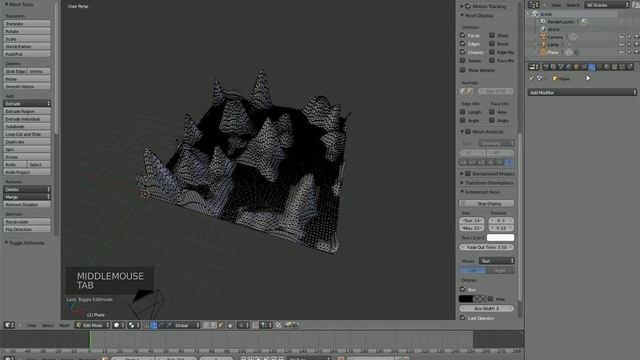Select the Plane object icon in outliner
The image size is (640, 360).
click(543, 52)
